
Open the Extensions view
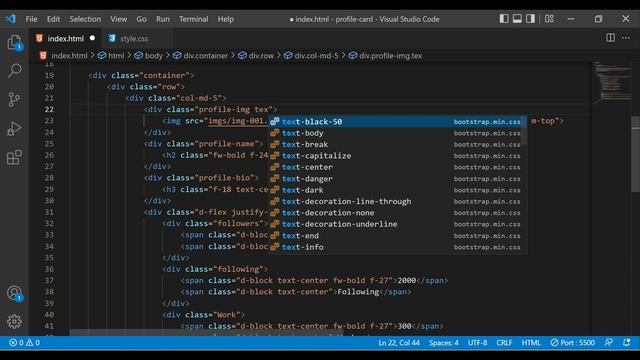[x=14, y=157]
